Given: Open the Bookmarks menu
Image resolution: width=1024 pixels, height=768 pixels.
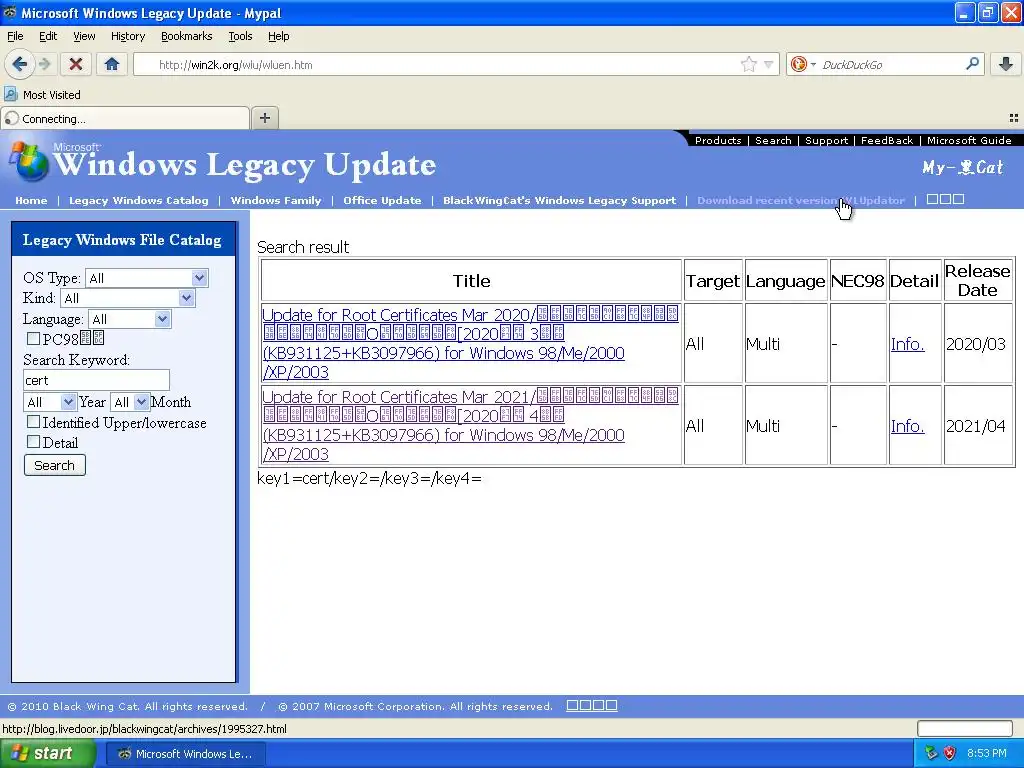Looking at the screenshot, I should [x=186, y=36].
